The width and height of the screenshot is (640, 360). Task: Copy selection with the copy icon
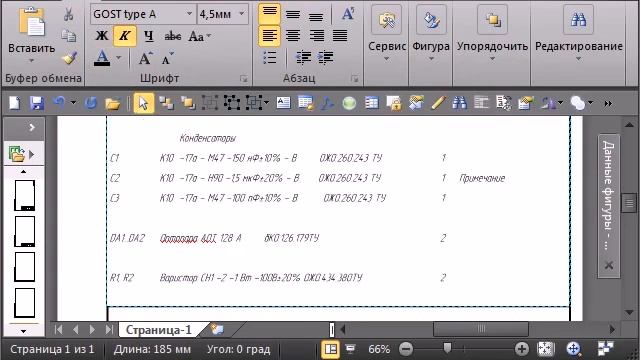(x=69, y=36)
